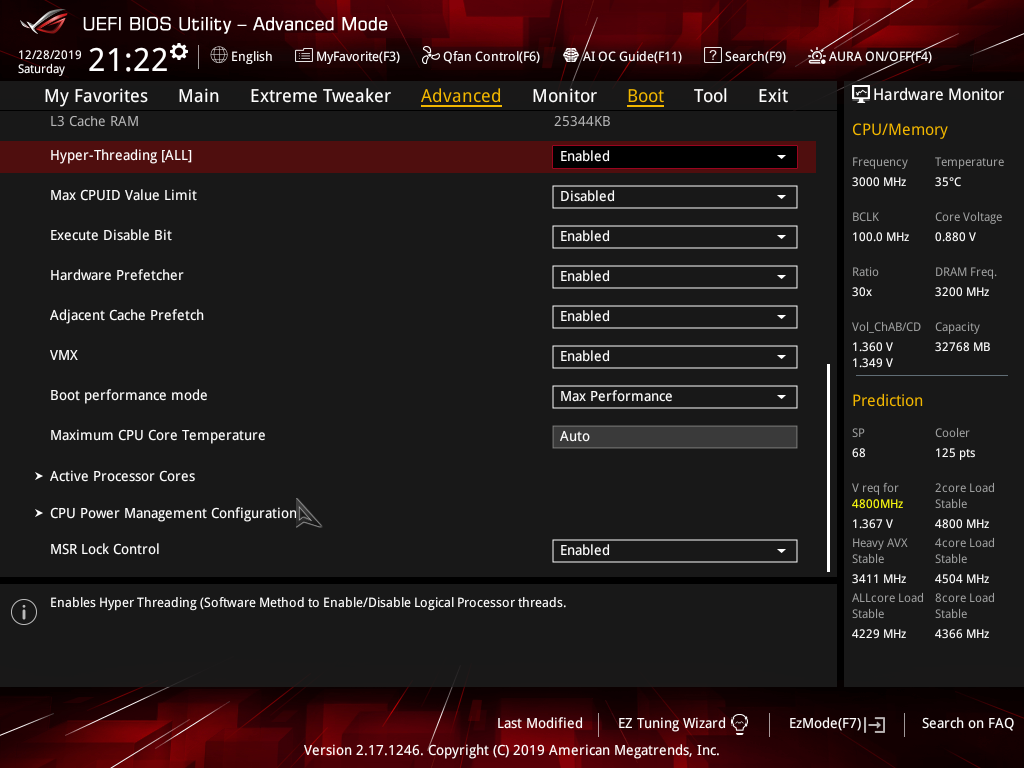Open Boot performance mode dropdown
Screen dimensions: 1024x768
pyautogui.click(x=675, y=396)
